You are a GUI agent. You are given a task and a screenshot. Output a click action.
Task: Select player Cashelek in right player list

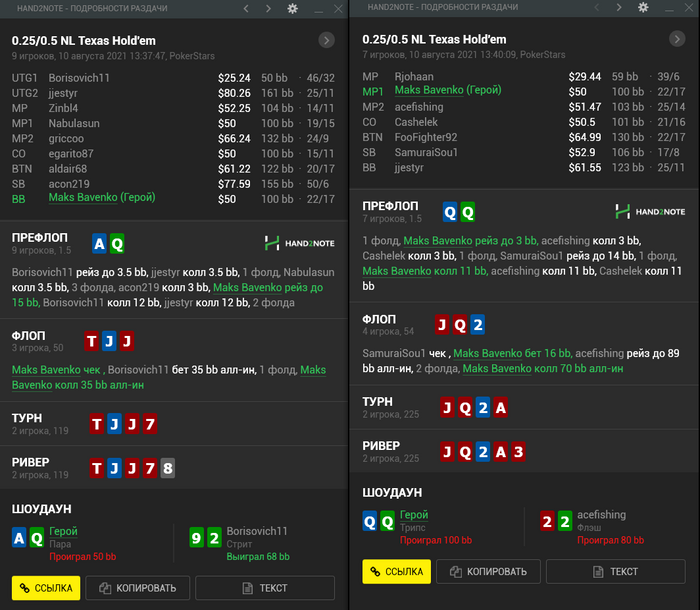point(416,122)
